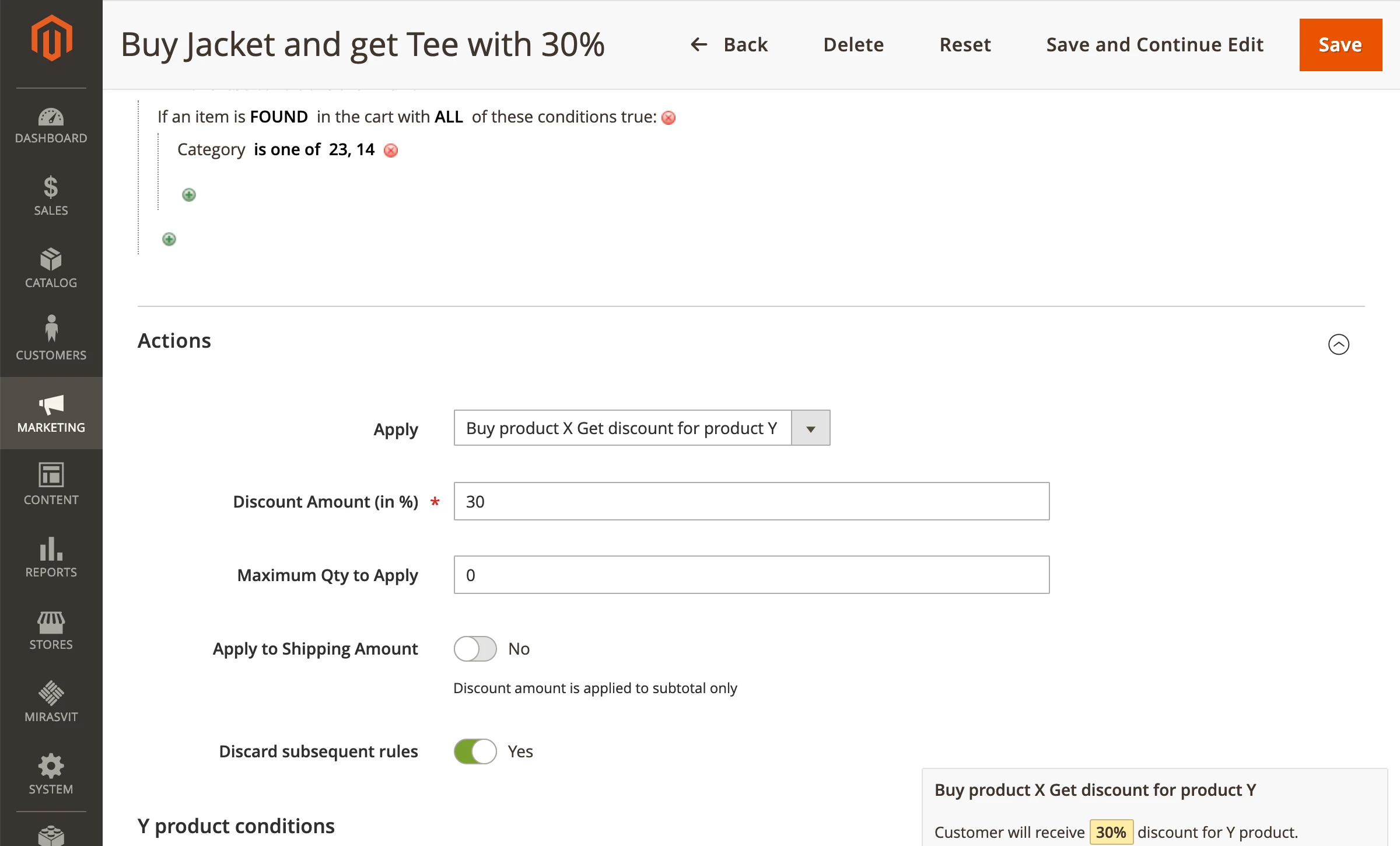The height and width of the screenshot is (846, 1400).
Task: Click the Discount Amount input field
Action: 751,502
